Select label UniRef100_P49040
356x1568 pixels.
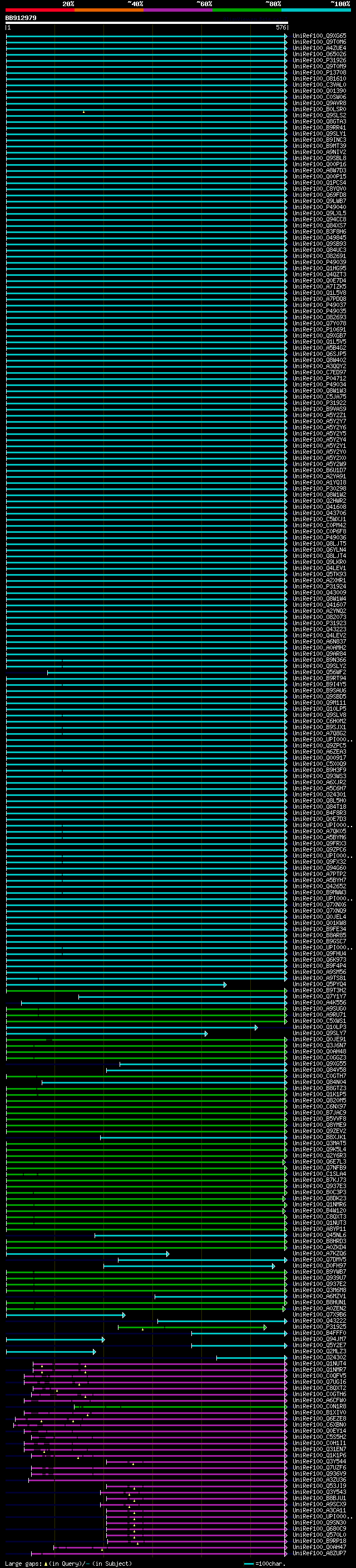coord(319,207)
